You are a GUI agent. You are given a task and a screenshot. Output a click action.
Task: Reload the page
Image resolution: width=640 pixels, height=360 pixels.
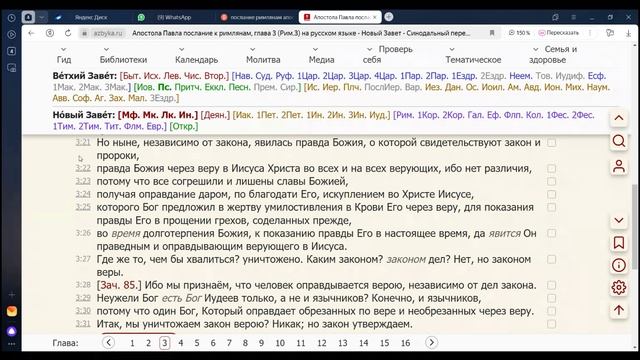68,33
